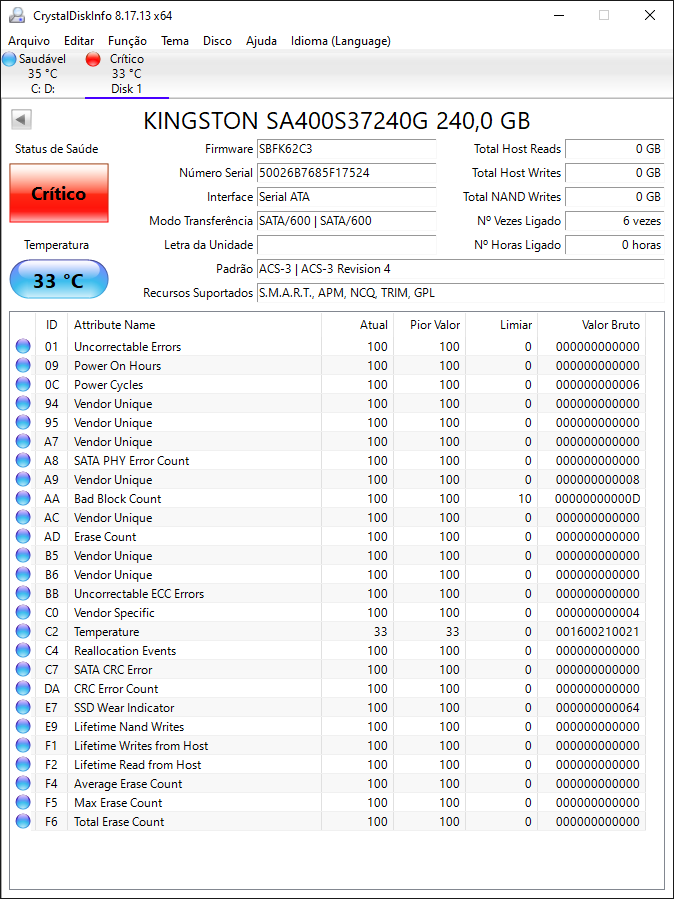Click status icon for Total Erase Count row

click(23, 821)
